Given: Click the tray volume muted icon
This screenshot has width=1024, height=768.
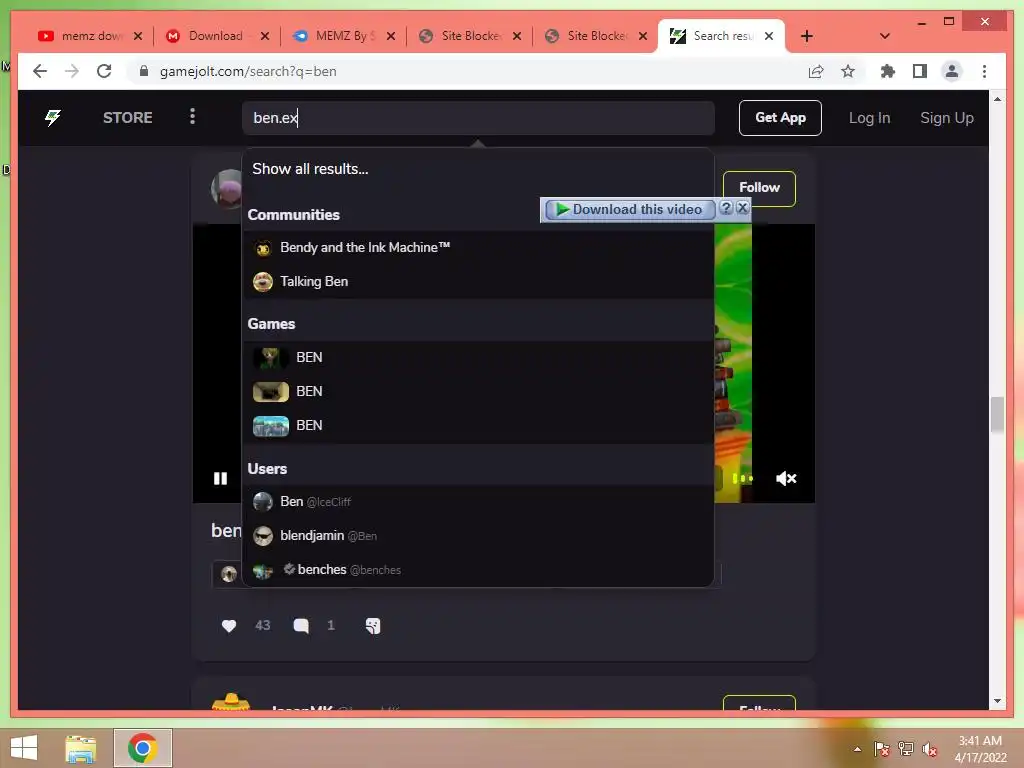Looking at the screenshot, I should (930, 749).
